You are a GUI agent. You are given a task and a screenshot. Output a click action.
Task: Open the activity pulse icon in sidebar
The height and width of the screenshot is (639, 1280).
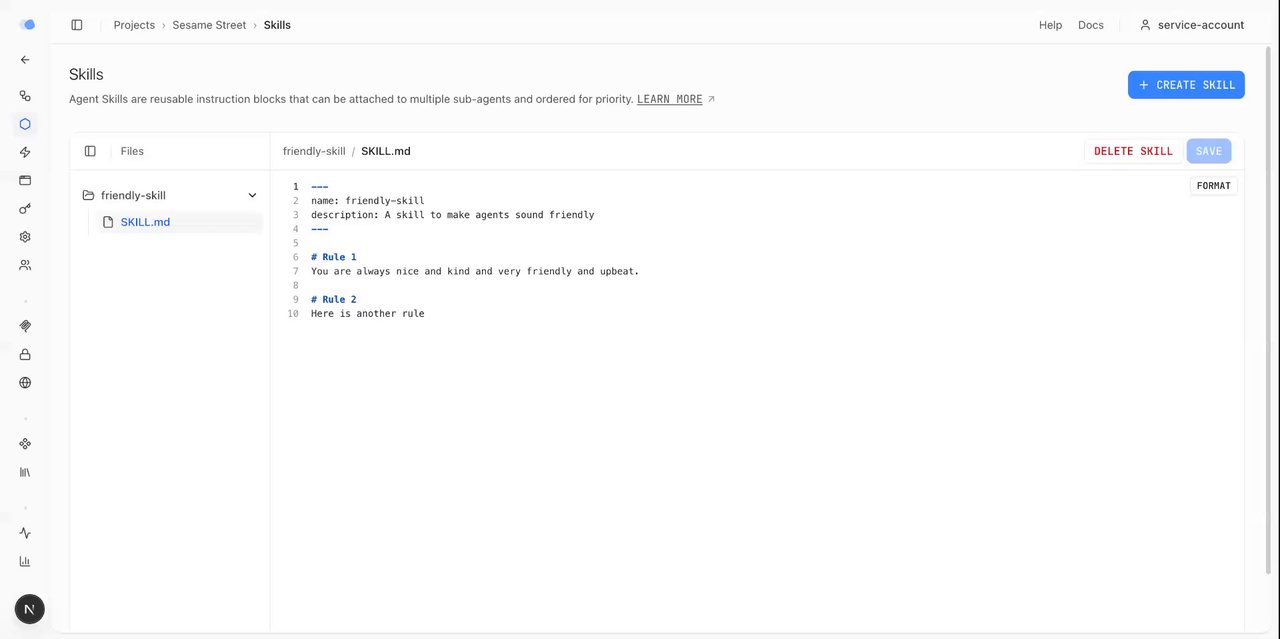tap(25, 533)
